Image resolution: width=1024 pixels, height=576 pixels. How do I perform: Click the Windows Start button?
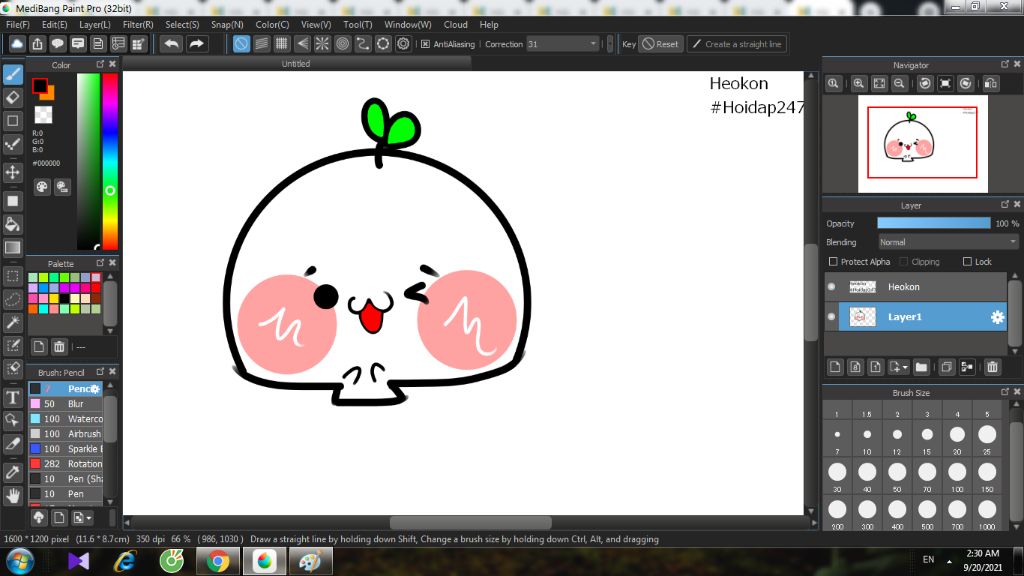click(20, 562)
